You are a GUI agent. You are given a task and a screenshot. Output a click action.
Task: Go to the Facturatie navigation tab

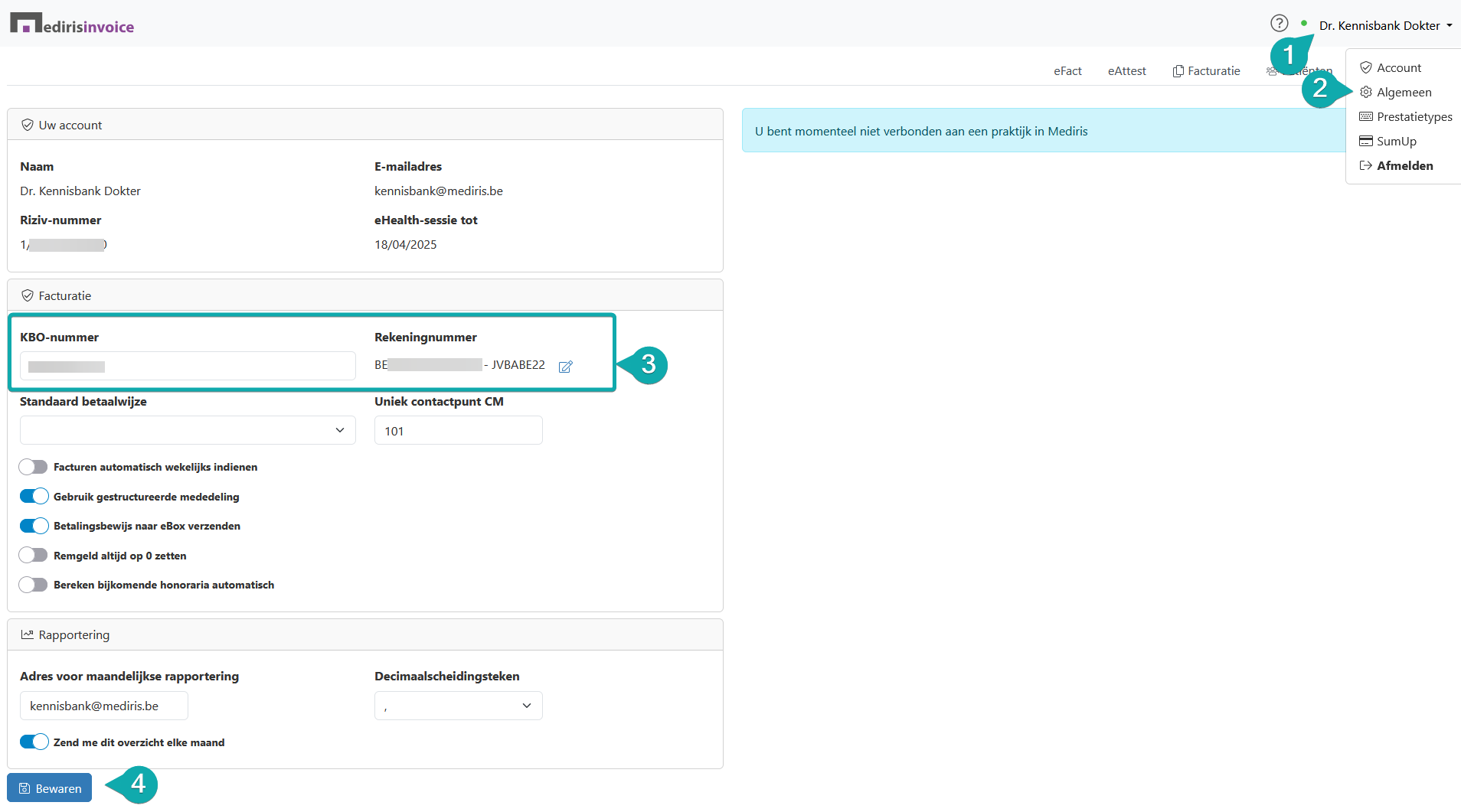click(x=1206, y=71)
